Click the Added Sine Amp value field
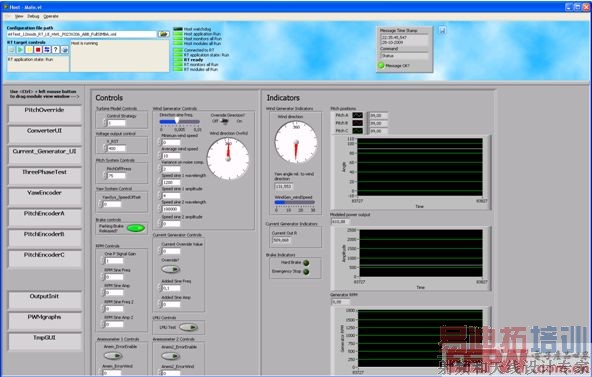The height and width of the screenshot is (377, 592). pos(171,304)
